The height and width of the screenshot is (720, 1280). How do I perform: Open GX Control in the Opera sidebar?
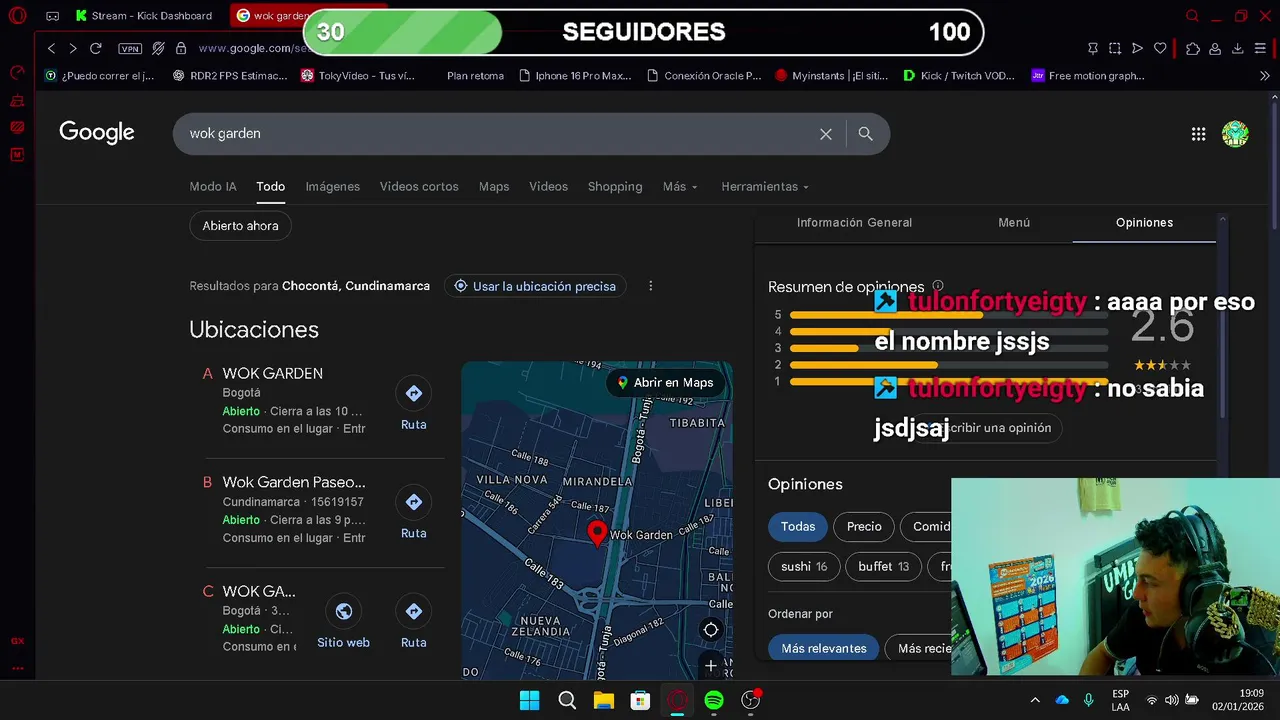coord(17,72)
